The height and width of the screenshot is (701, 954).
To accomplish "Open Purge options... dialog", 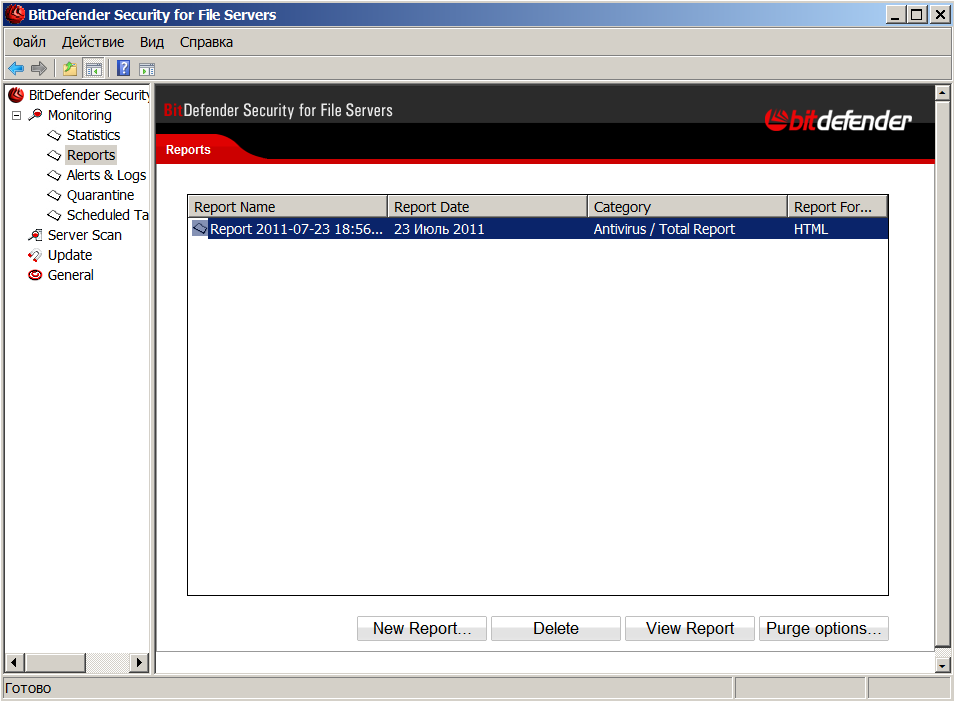I will pos(824,629).
